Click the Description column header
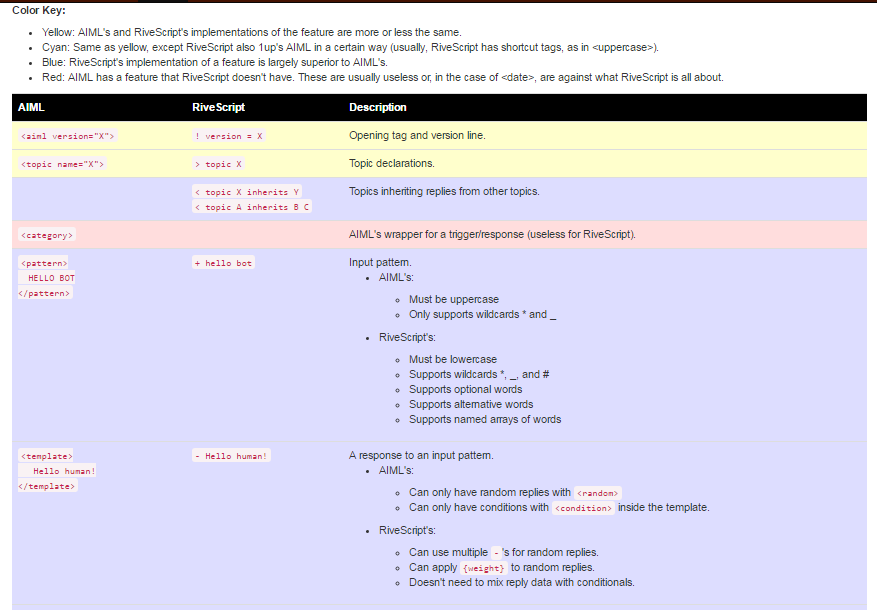Image resolution: width=877 pixels, height=610 pixels. tap(378, 107)
